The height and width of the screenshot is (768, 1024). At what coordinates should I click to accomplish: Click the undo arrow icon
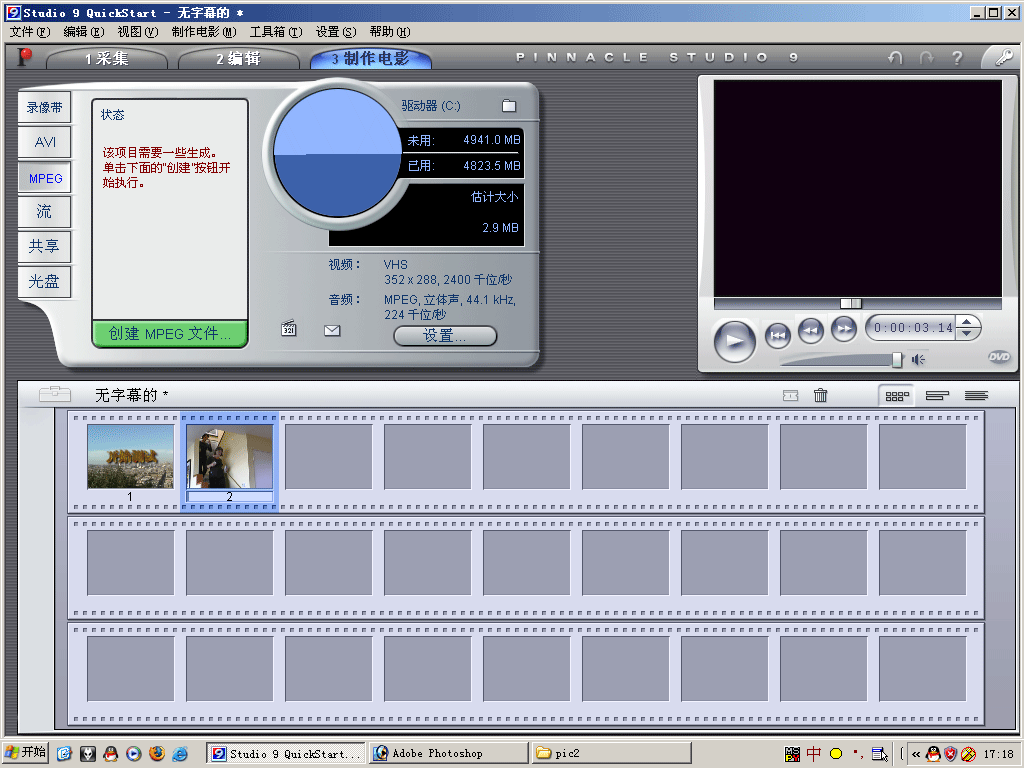pos(895,58)
